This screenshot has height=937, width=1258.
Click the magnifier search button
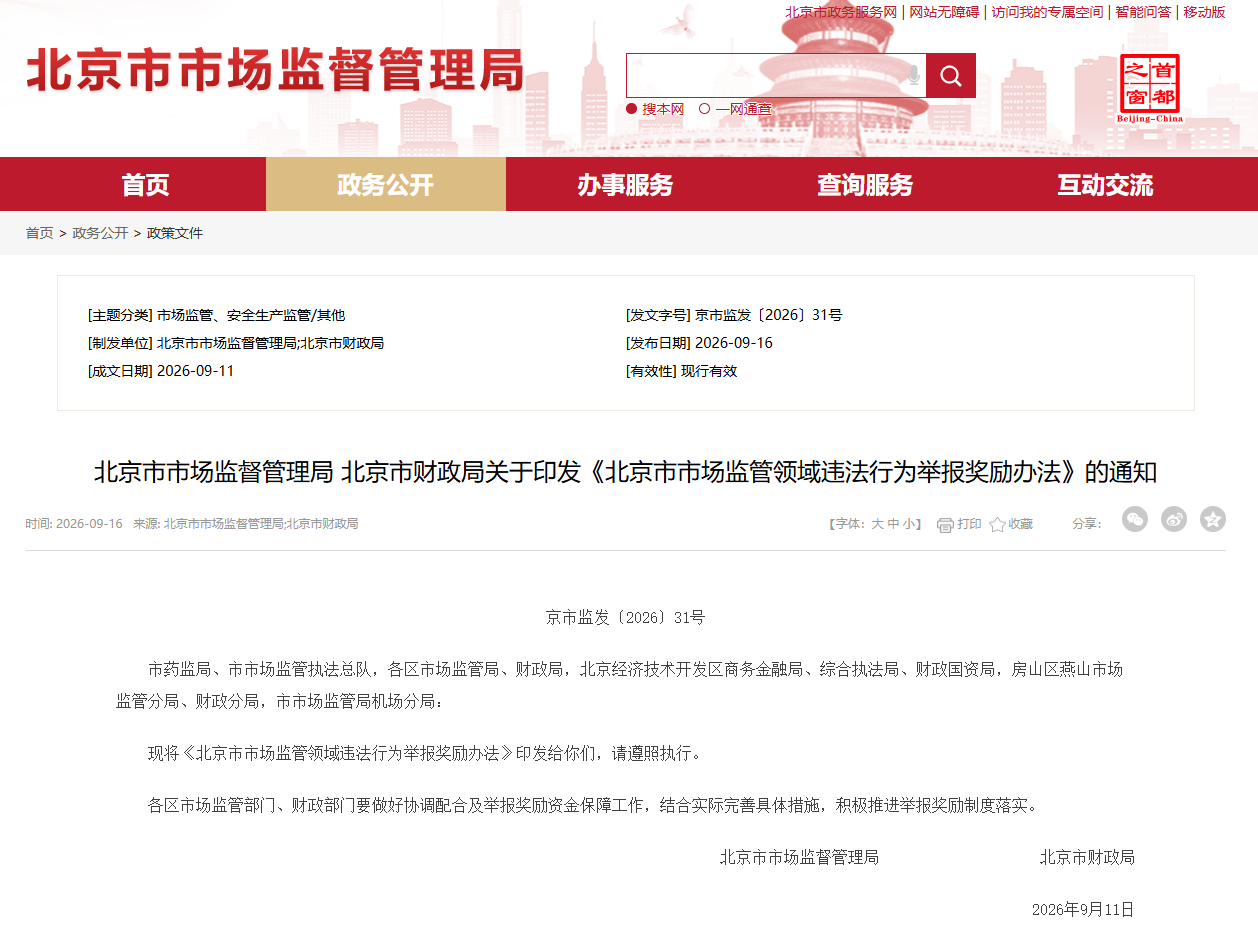point(950,76)
